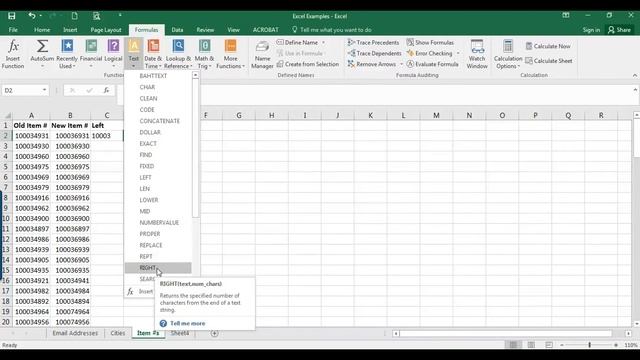Open the Financial functions icon
This screenshot has width=640, height=360.
91,46
